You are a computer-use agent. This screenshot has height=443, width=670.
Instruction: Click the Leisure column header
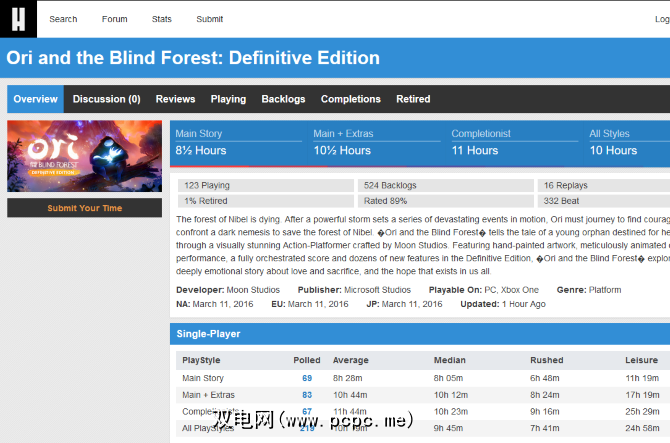tap(641, 360)
